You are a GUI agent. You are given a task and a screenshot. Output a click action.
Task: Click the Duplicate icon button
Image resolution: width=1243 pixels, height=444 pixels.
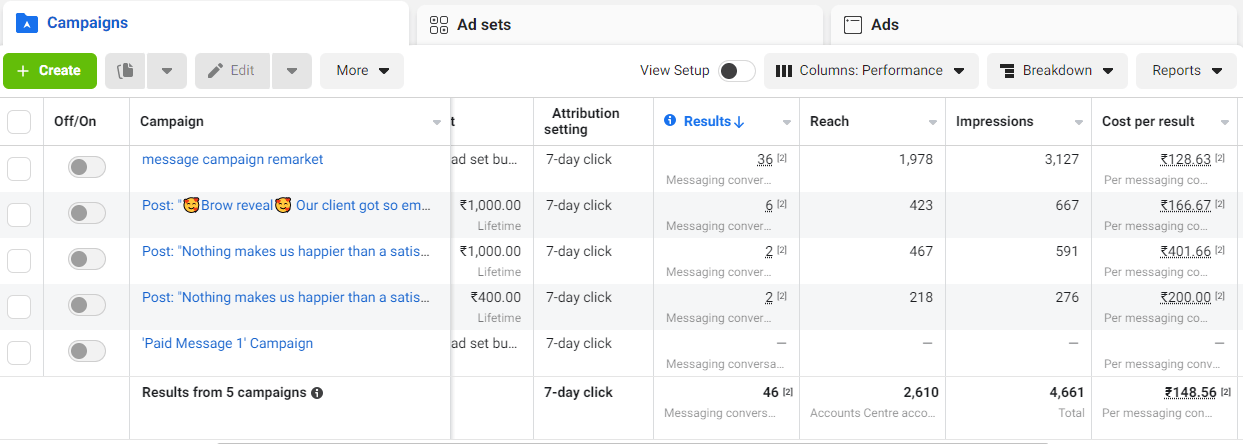pyautogui.click(x=125, y=71)
